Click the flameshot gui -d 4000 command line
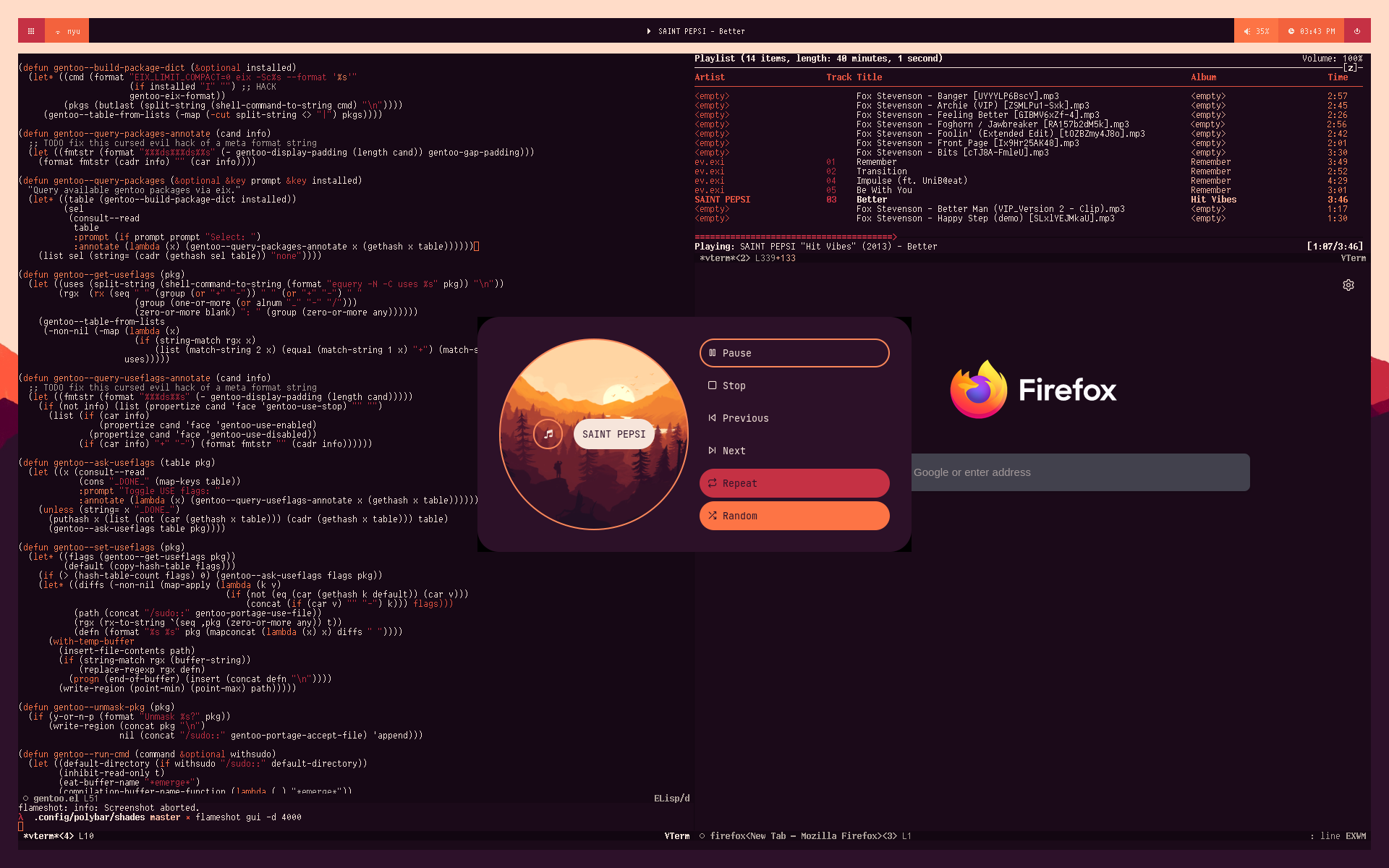The width and height of the screenshot is (1389, 868). pos(248,817)
